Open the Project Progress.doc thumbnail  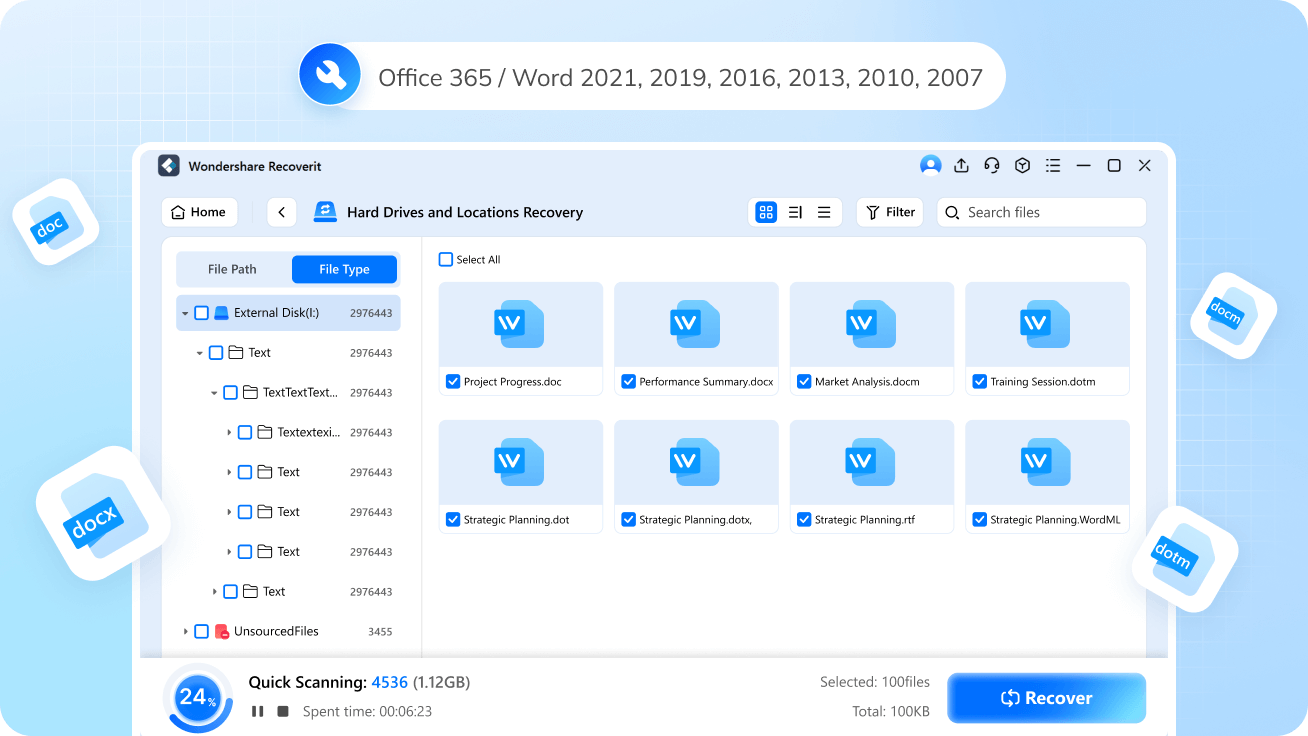[x=521, y=324]
